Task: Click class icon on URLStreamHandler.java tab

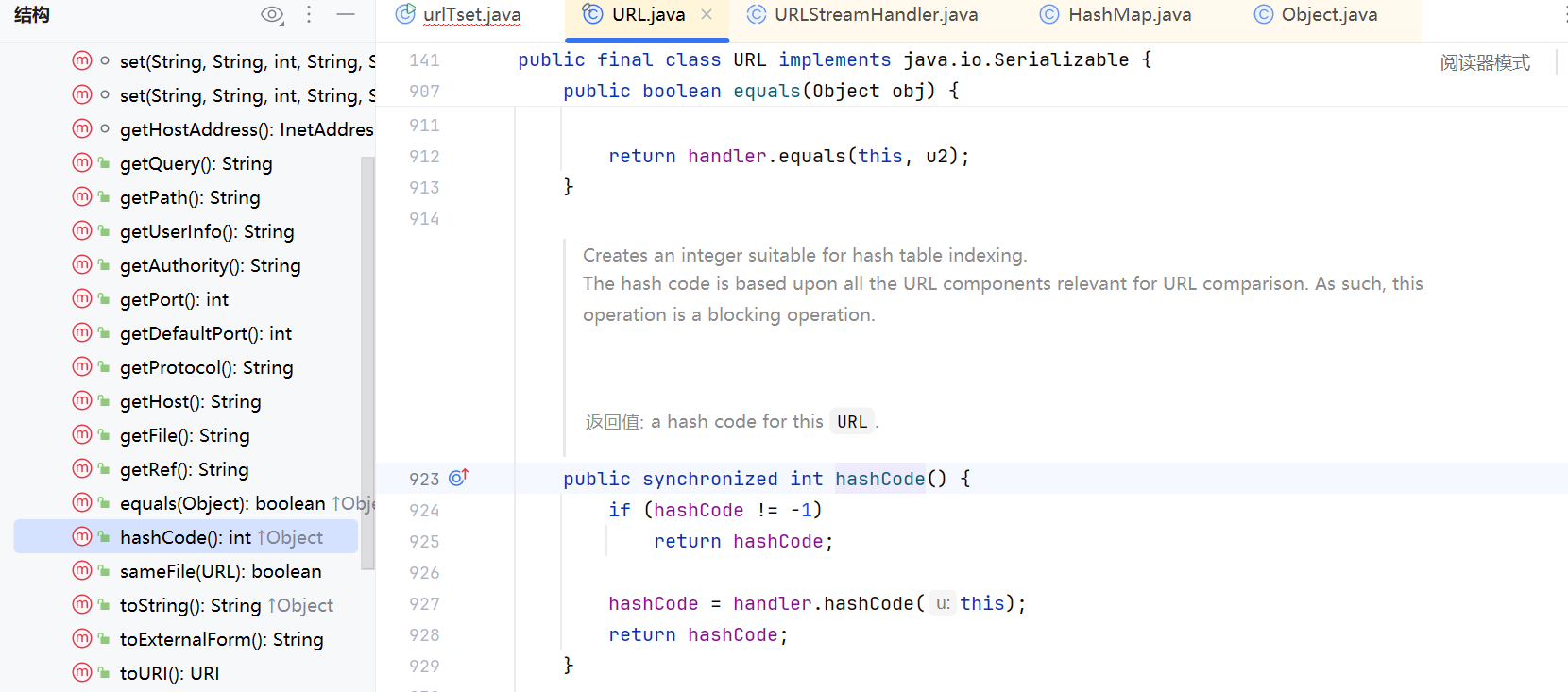Action: click(756, 15)
